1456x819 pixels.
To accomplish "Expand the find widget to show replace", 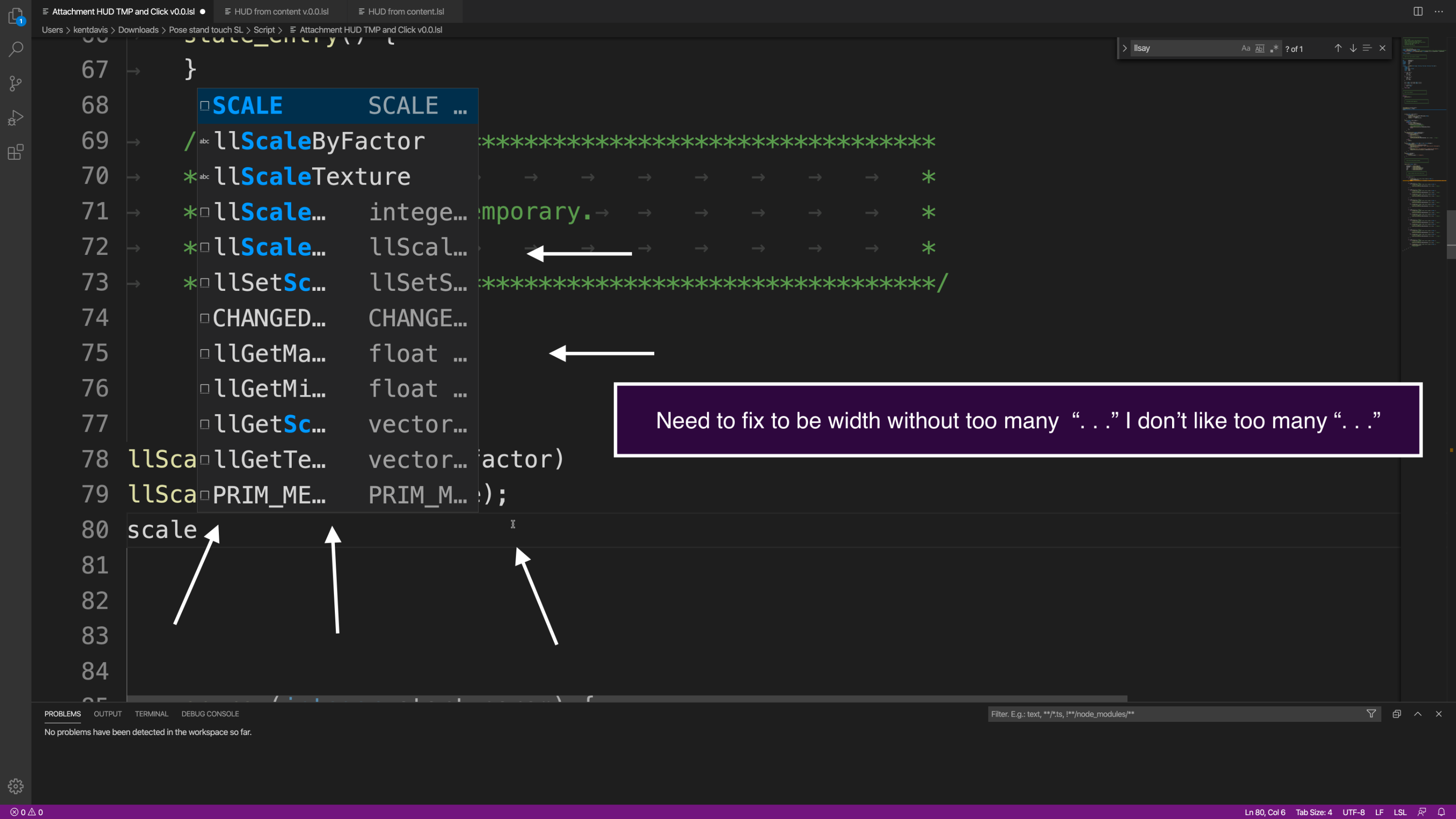I will [1125, 48].
